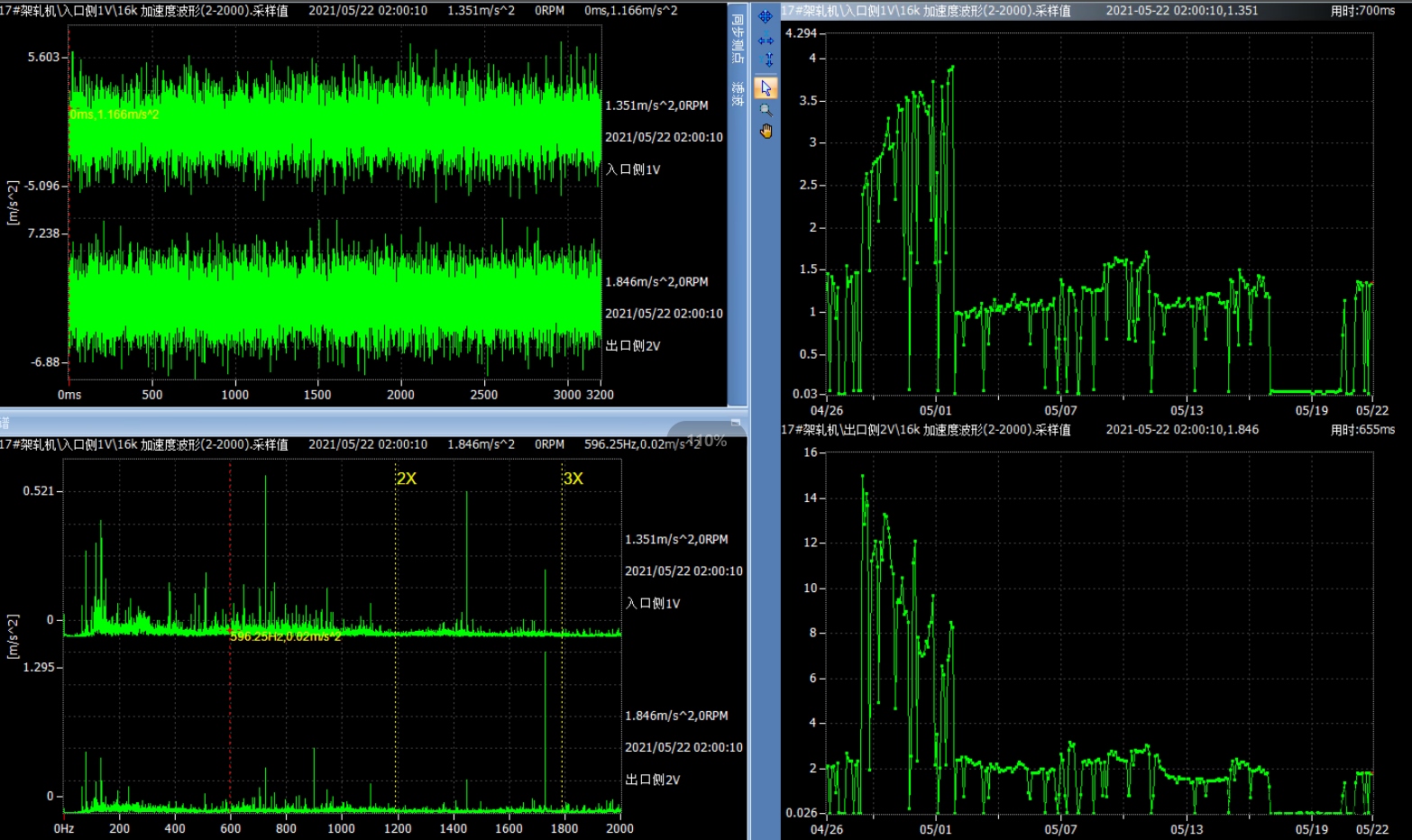1412x840 pixels.
Task: Pick the hand drag tool
Action: (x=766, y=132)
